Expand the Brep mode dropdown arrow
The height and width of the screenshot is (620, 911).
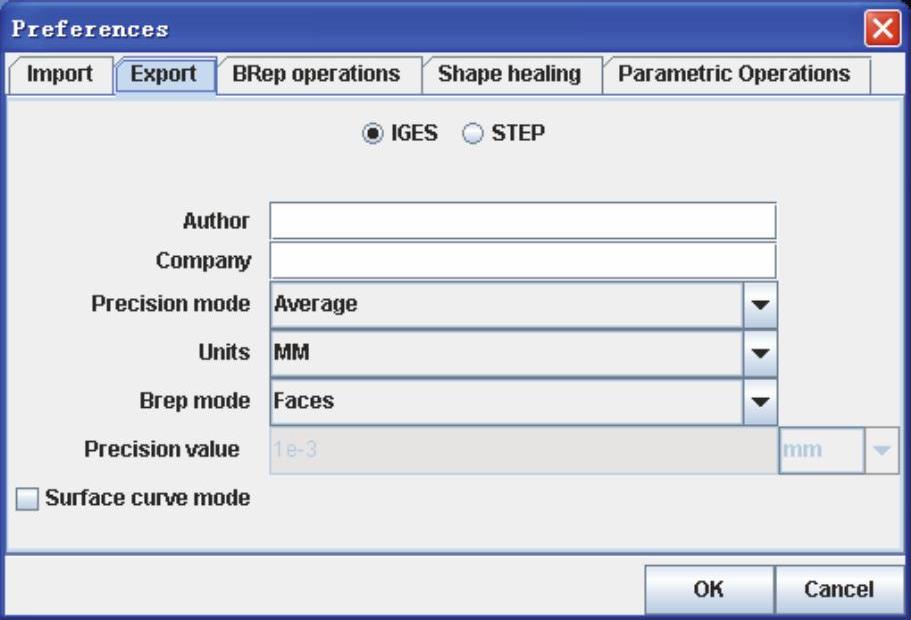[x=760, y=401]
